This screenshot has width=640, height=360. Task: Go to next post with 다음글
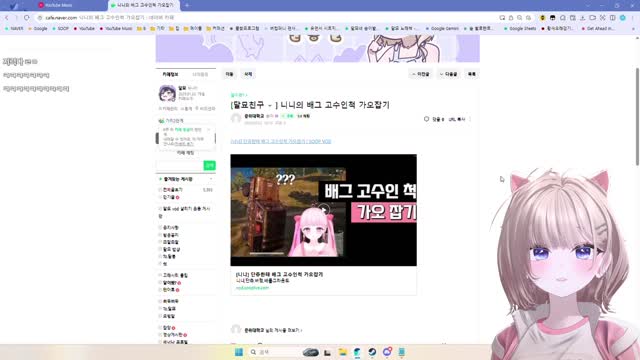point(449,74)
